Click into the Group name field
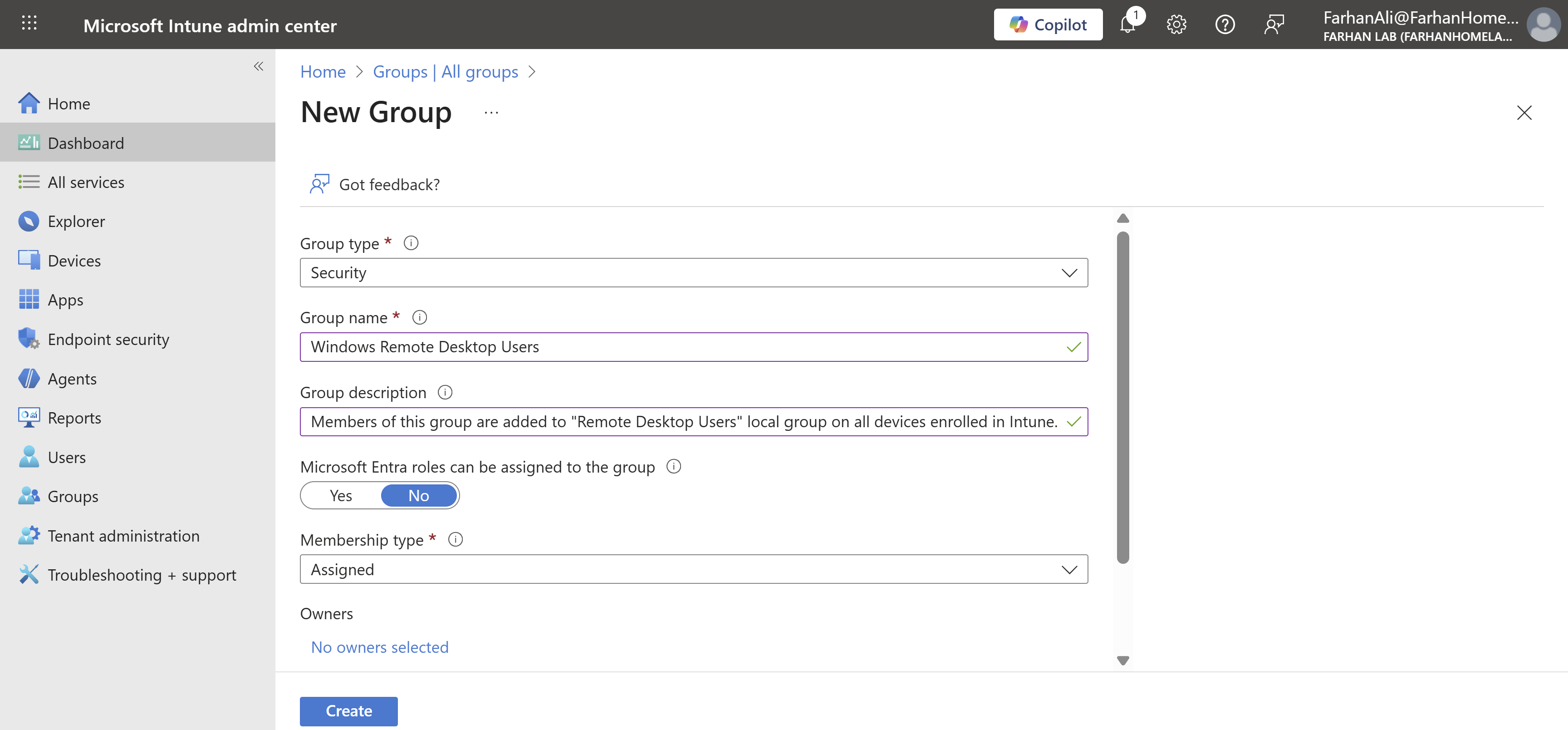Screen dimensions: 1568x730 (x=682, y=347)
